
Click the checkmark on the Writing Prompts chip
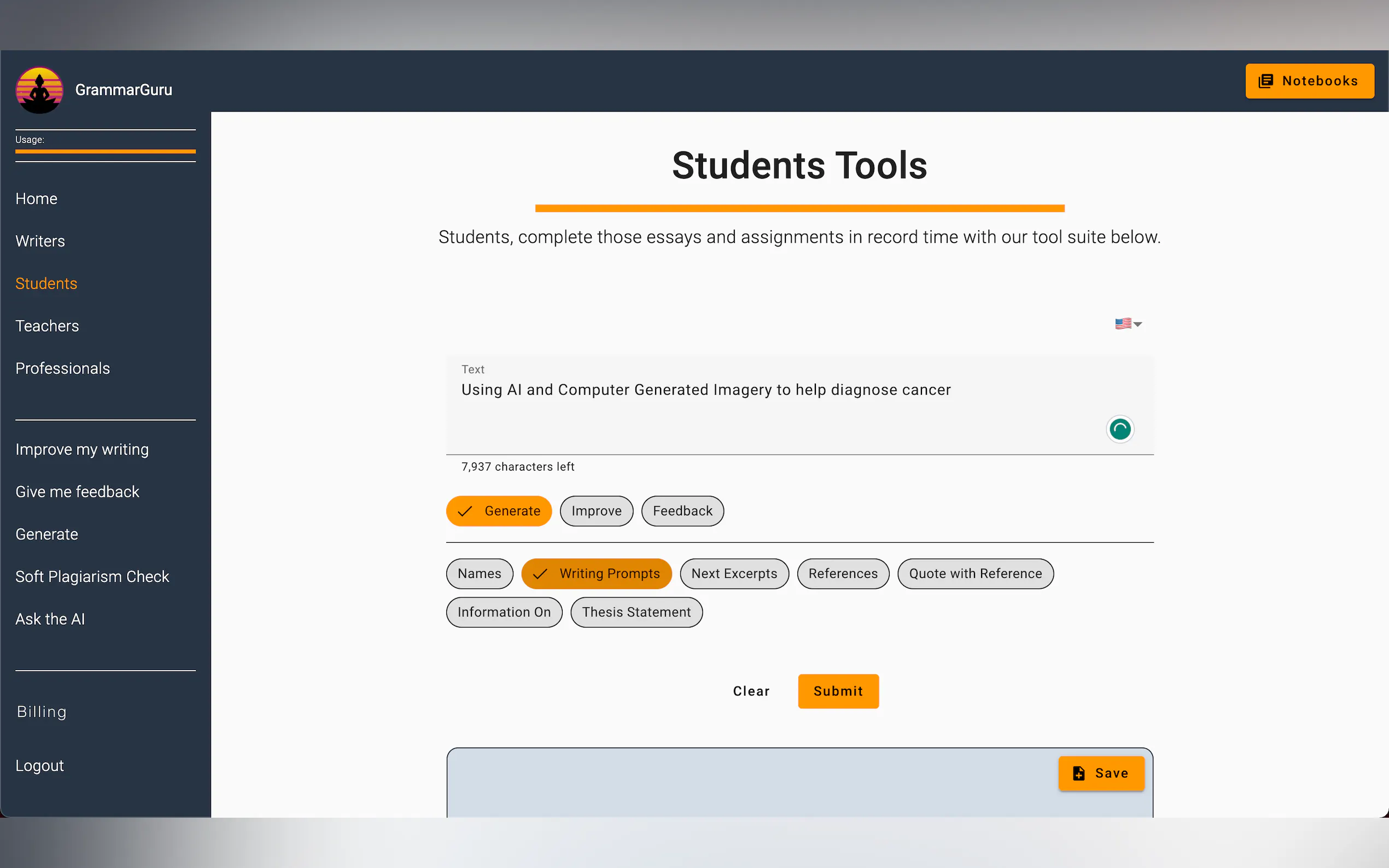540,573
